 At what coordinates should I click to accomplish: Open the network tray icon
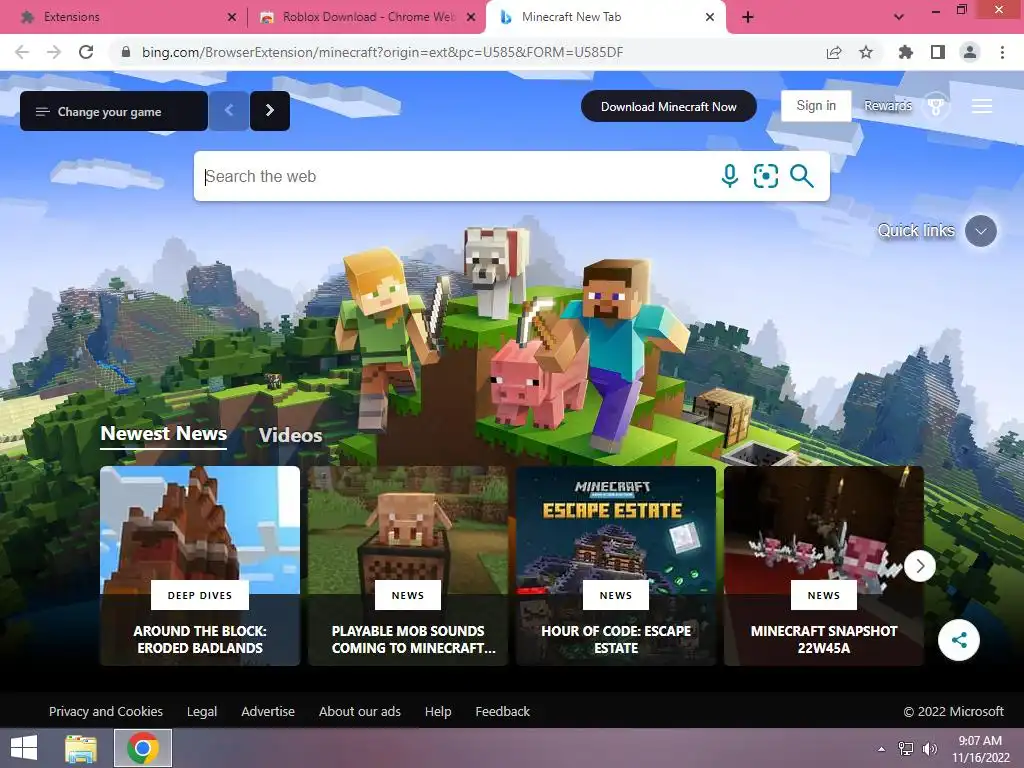click(906, 749)
